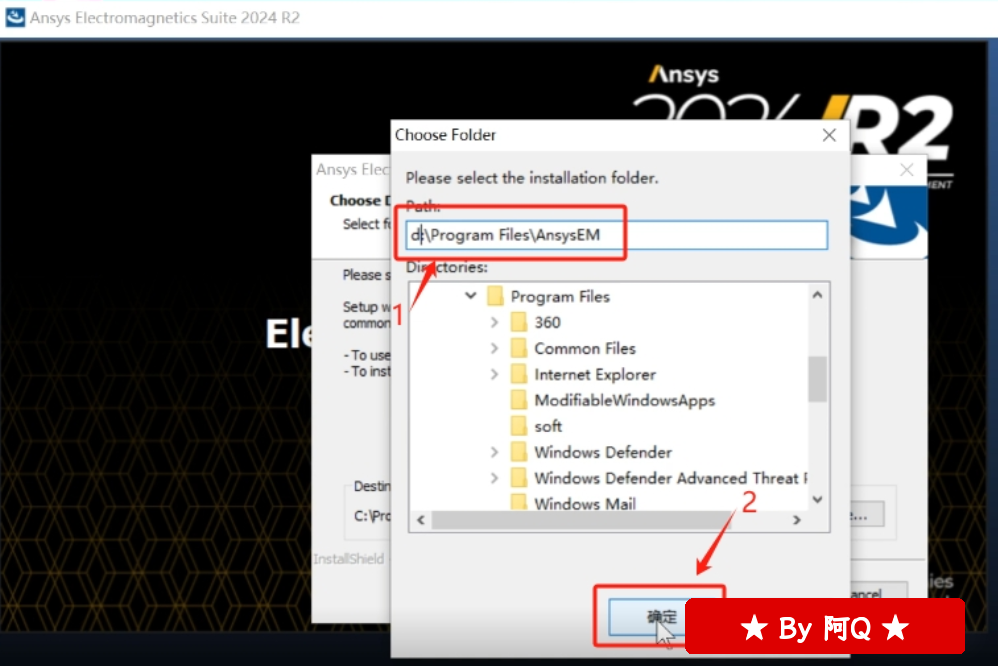This screenshot has width=998, height=666.
Task: Expand the Internet Explorer folder chevron
Action: 494,374
